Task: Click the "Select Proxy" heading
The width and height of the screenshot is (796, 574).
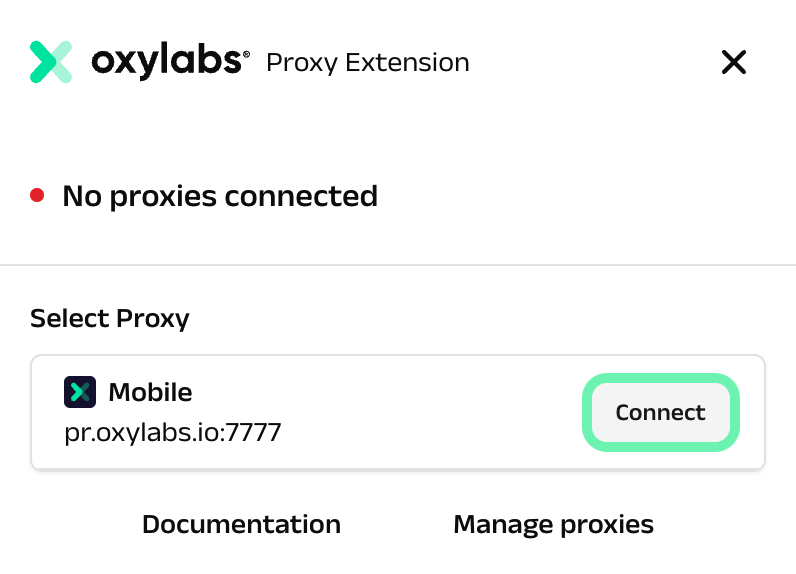Action: [110, 319]
